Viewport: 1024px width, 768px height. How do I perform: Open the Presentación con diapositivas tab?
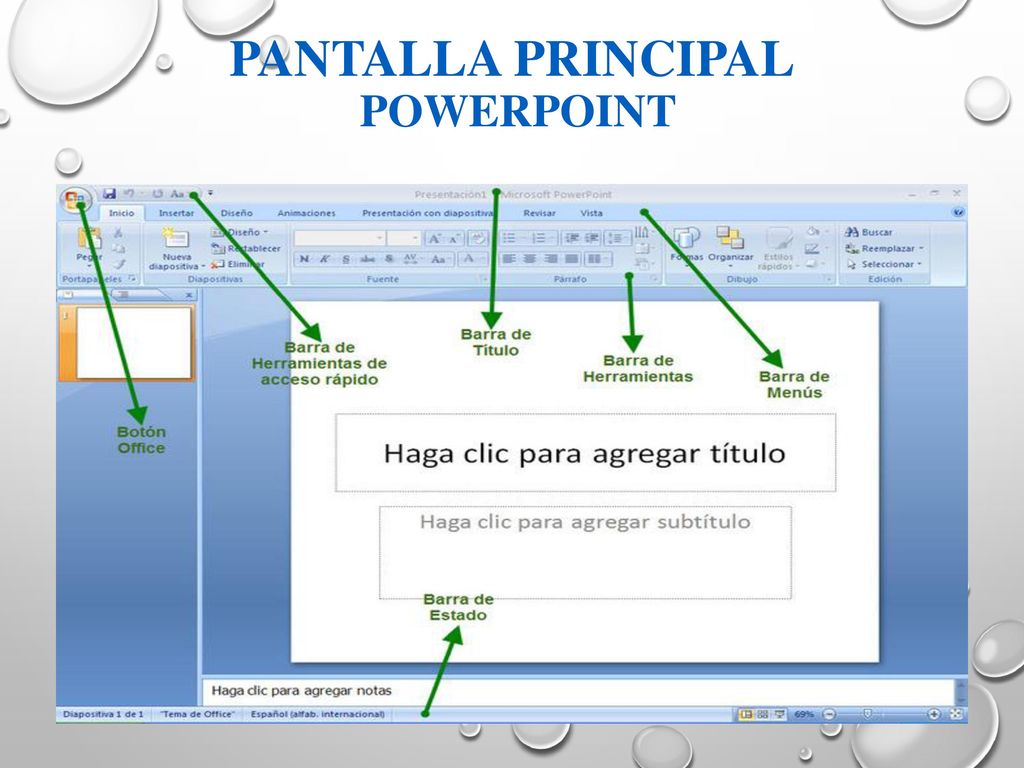point(428,213)
